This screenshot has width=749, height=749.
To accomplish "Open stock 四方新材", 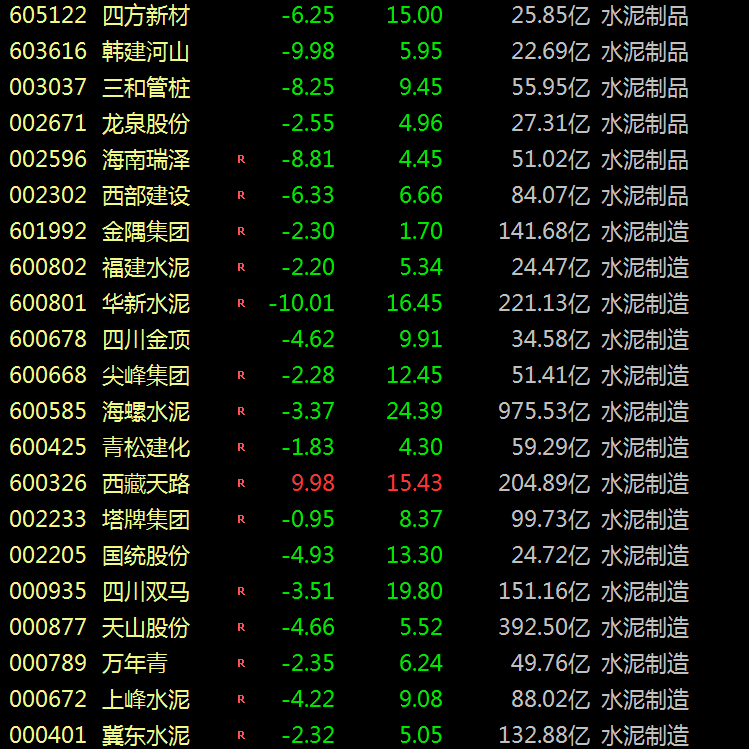I will pos(146,15).
